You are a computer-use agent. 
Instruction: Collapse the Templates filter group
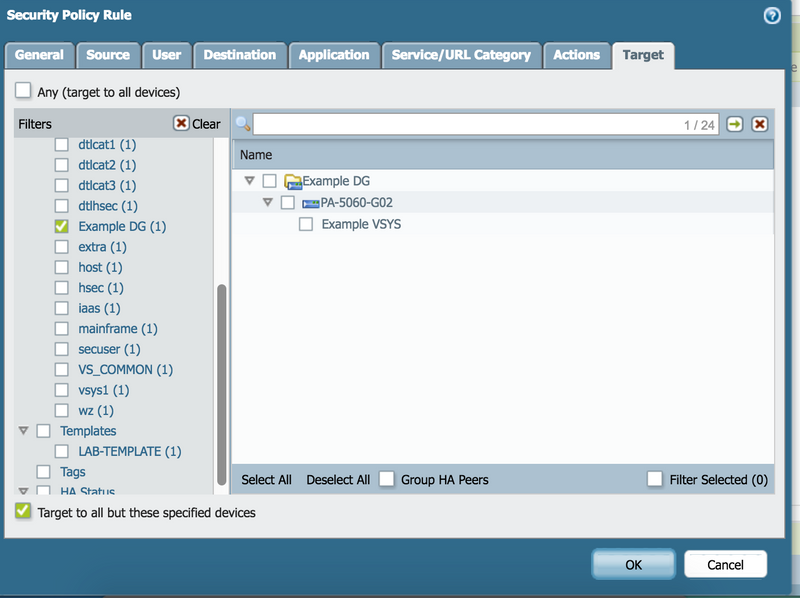(x=23, y=431)
